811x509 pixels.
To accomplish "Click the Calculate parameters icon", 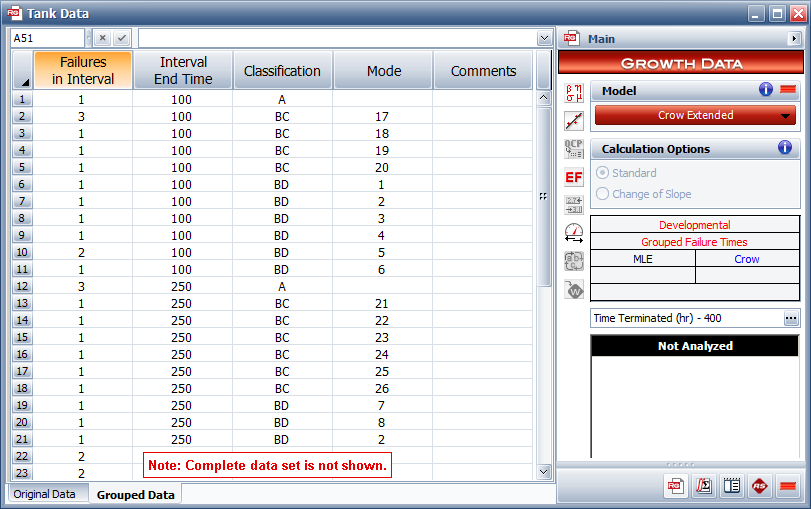I will [574, 95].
